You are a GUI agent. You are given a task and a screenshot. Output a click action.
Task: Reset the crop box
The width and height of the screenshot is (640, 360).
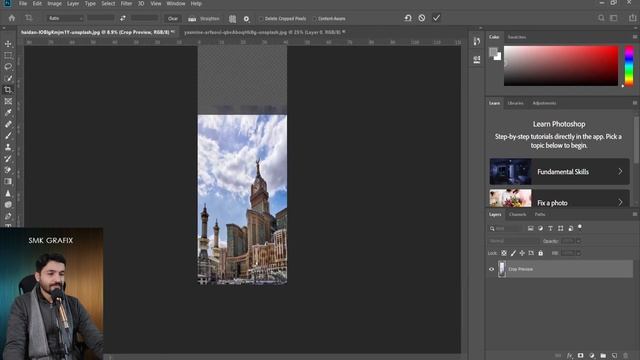coord(408,18)
